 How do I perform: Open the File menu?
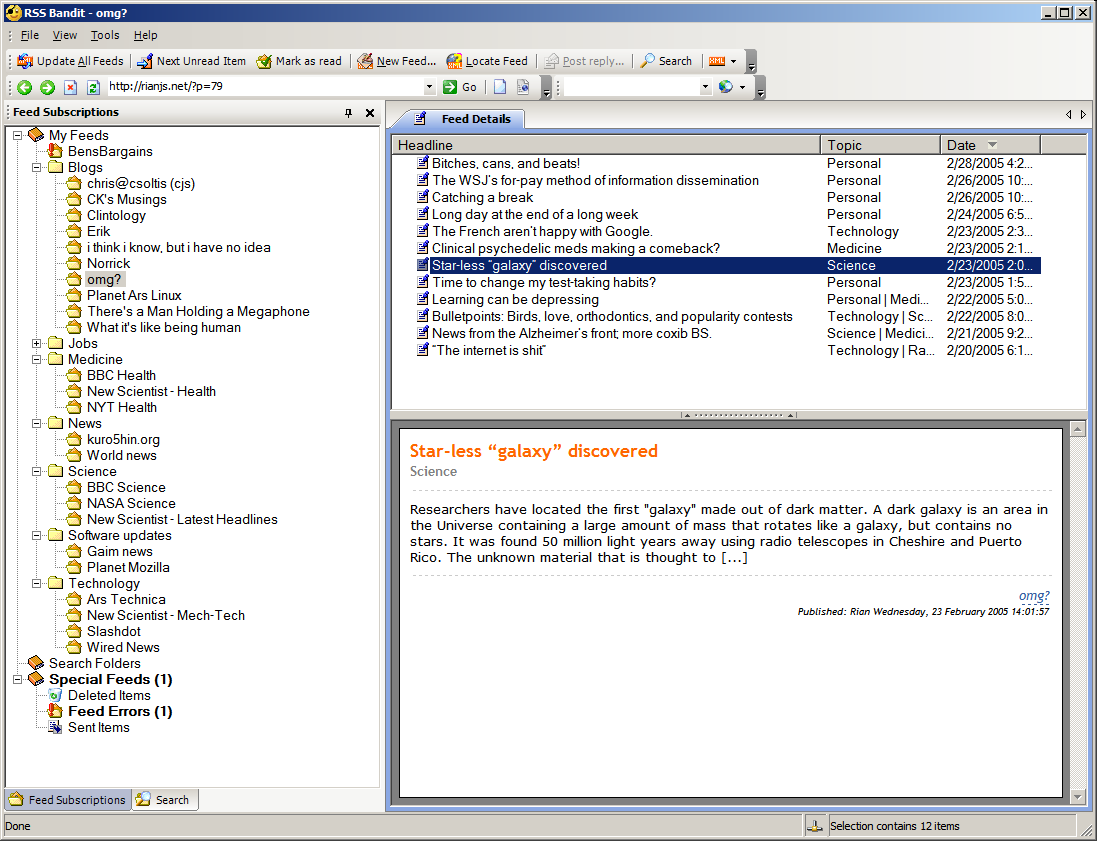click(29, 35)
